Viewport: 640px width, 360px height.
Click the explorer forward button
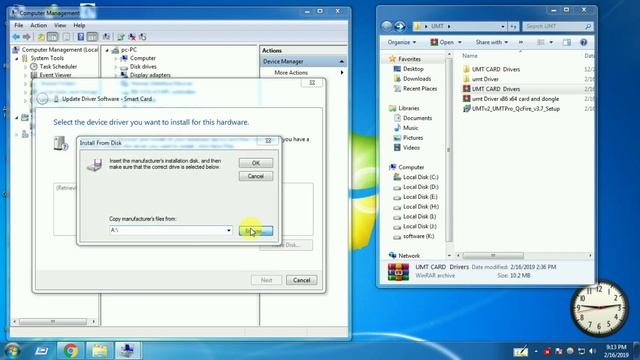[x=400, y=26]
